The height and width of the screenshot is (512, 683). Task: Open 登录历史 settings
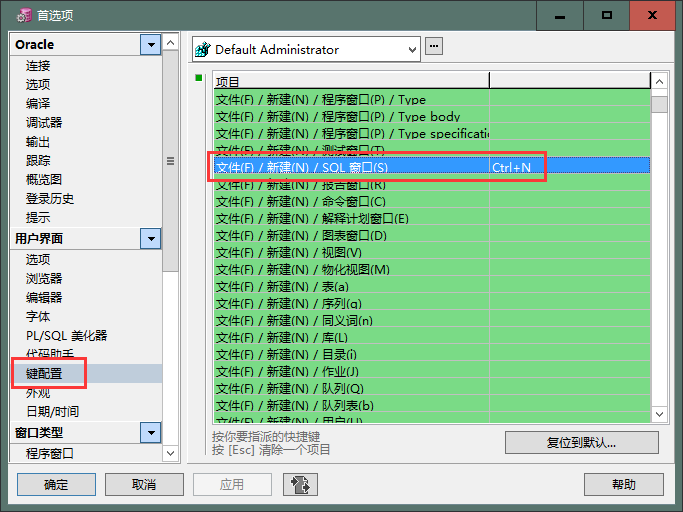[x=50, y=198]
